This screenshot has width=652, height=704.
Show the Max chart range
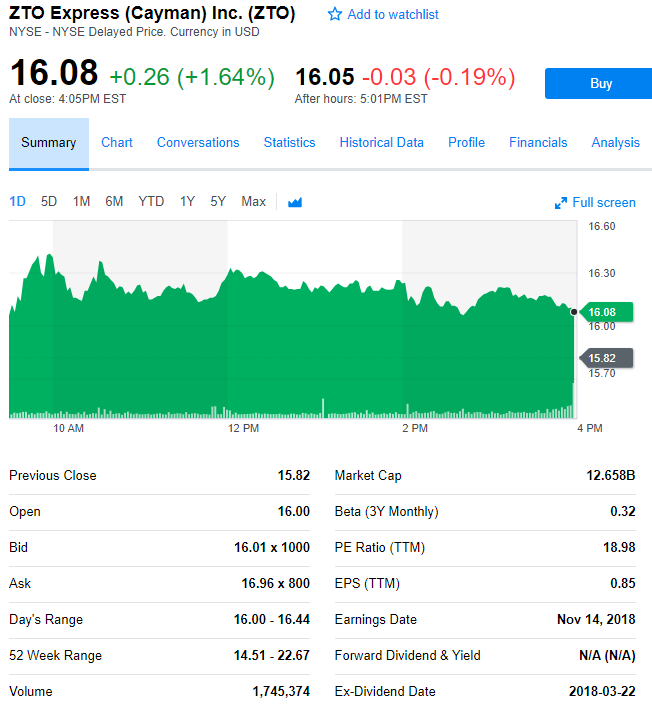coord(254,202)
